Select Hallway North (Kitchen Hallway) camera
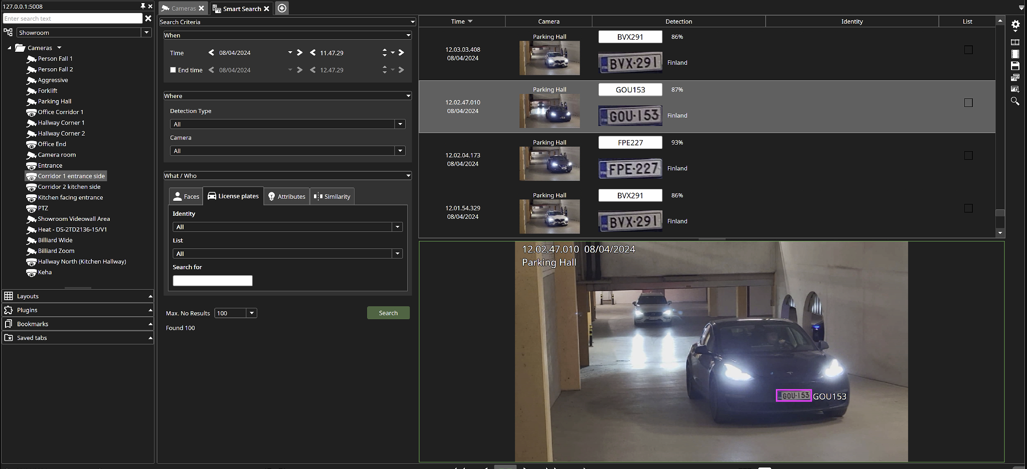The height and width of the screenshot is (469, 1027). coord(81,261)
